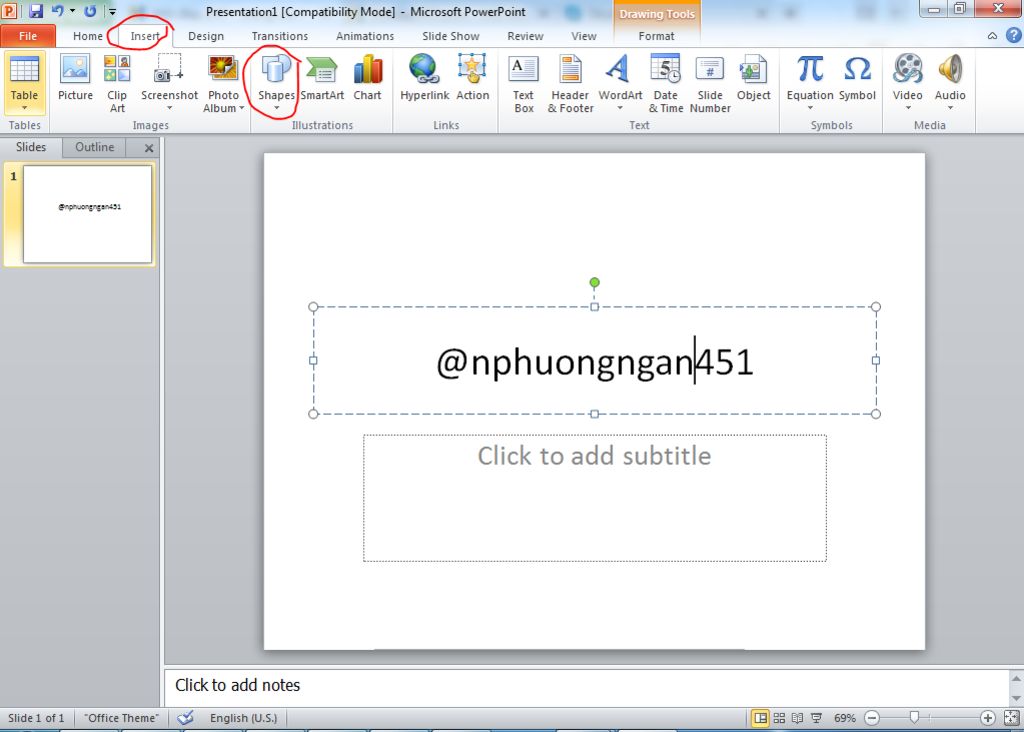Open PowerPoint Help question mark

(x=1014, y=35)
